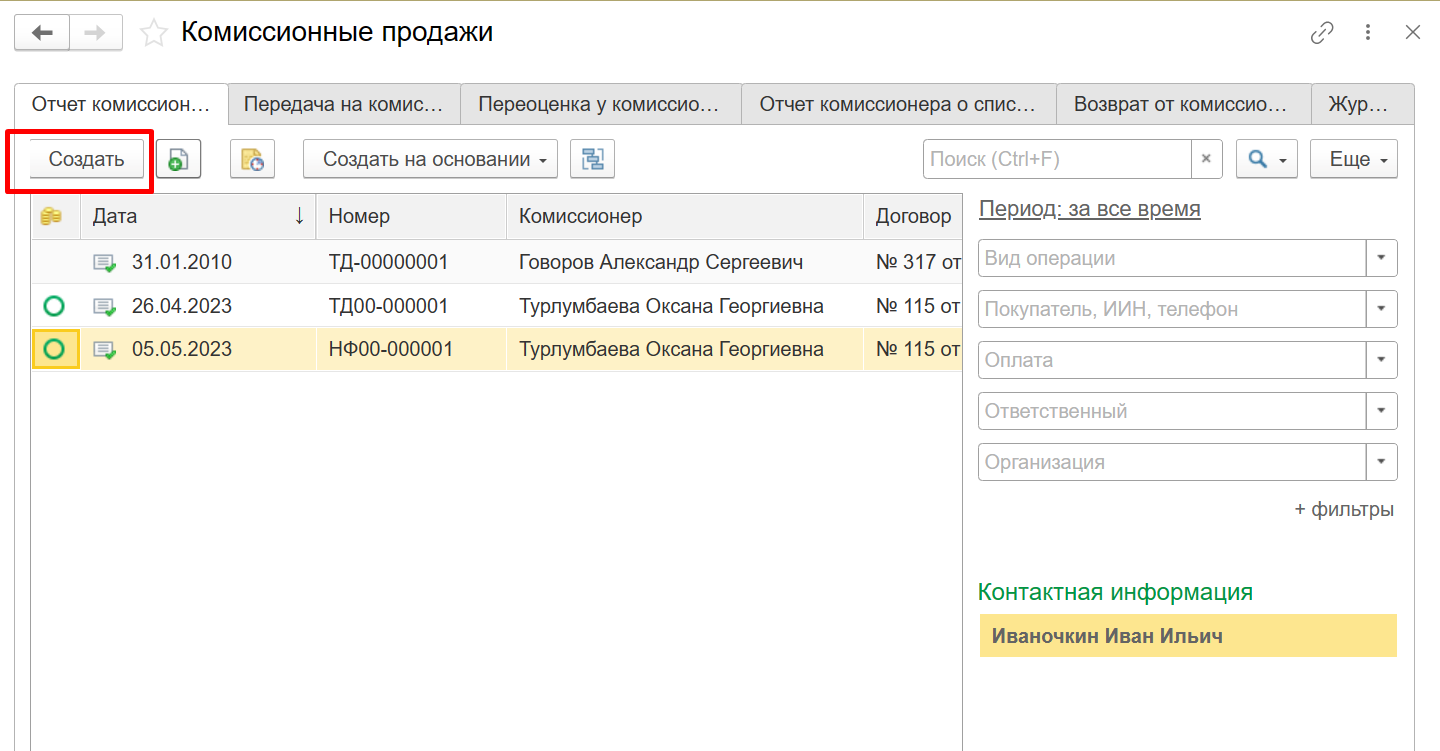
Task: Copy link using the chain icon
Action: point(1322,33)
